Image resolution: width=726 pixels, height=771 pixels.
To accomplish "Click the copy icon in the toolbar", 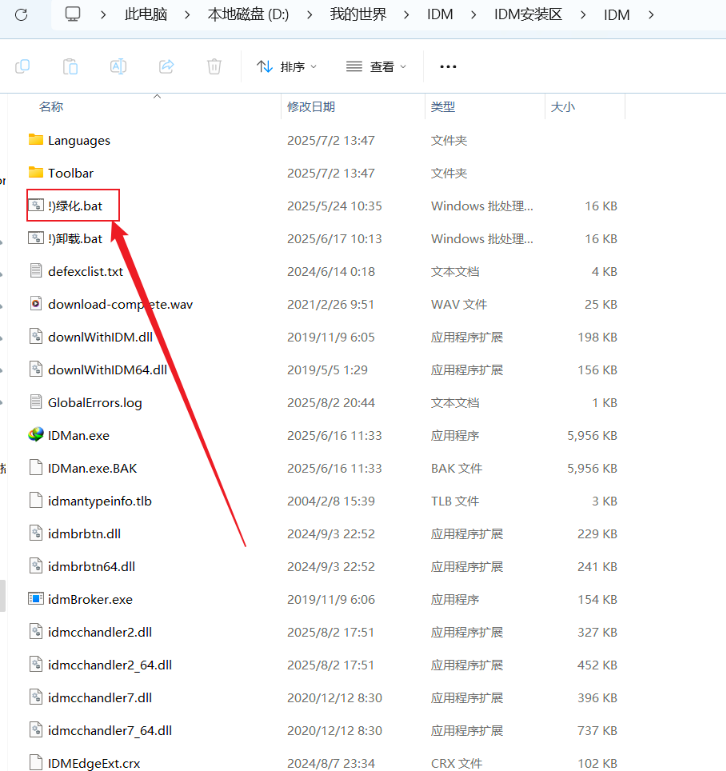I will 23,66.
